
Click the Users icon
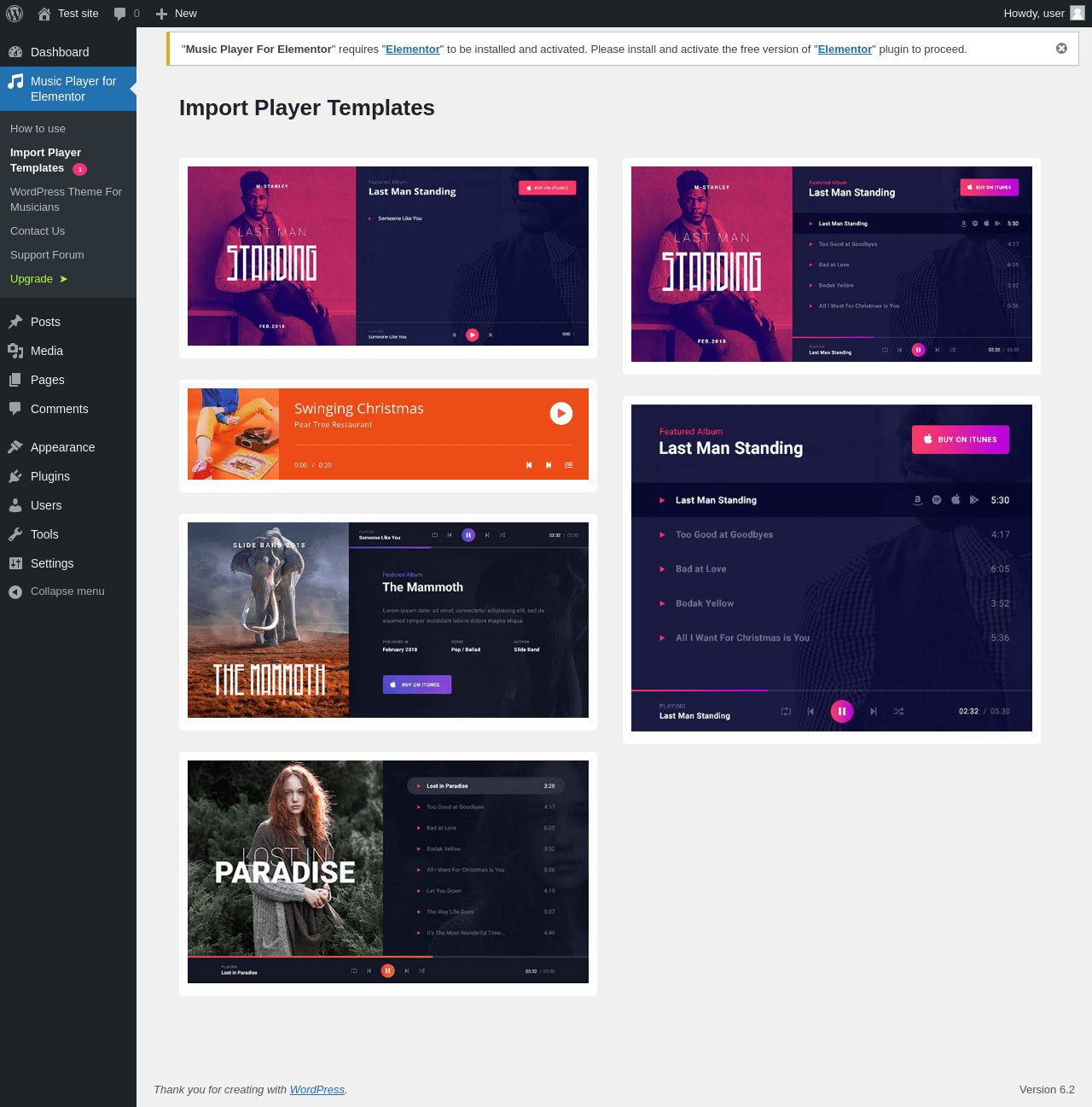pos(15,505)
